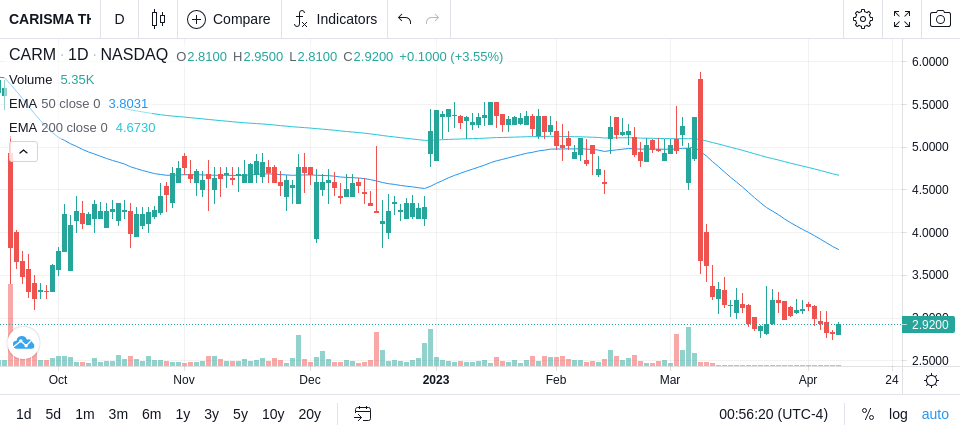Click the TradingView cloud logo
The width and height of the screenshot is (960, 433).
(23, 342)
